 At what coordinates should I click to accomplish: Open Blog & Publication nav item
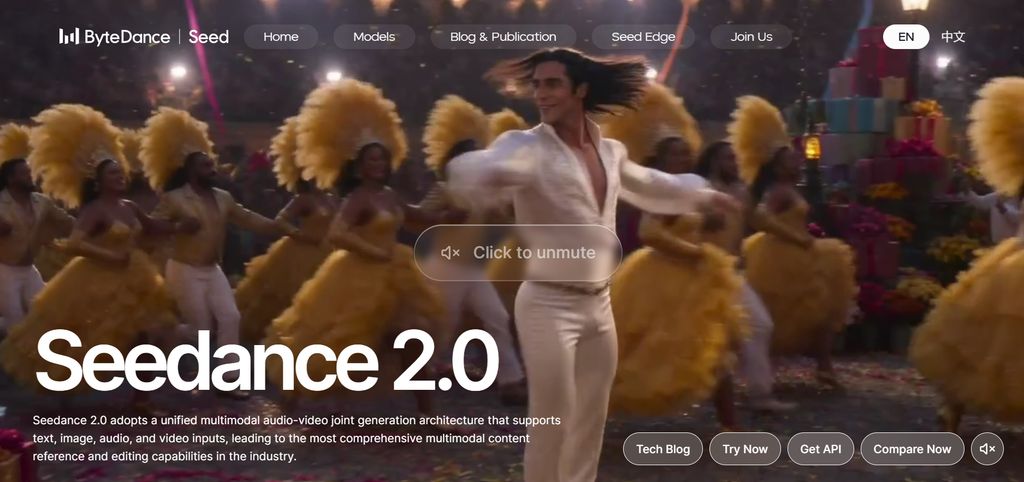point(504,37)
